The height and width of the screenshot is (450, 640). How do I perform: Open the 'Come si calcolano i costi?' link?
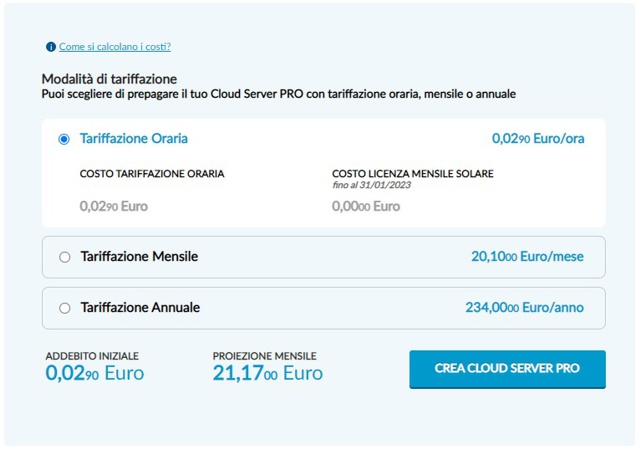coord(115,47)
